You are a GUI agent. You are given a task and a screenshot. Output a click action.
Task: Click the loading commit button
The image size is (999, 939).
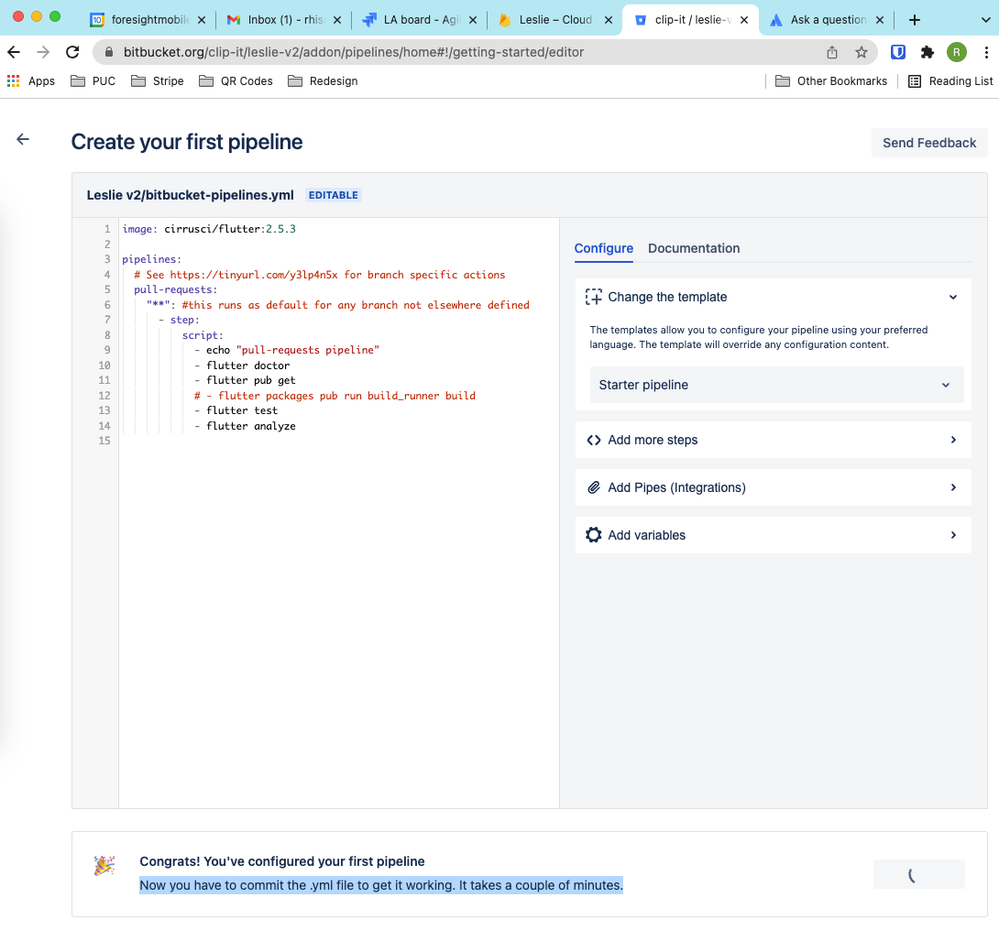click(919, 874)
